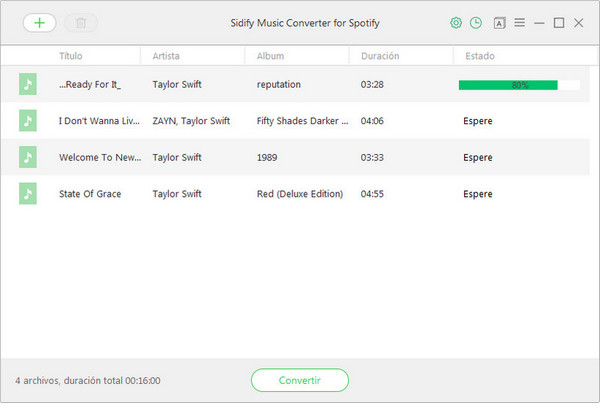Click duration '03:33'

[x=372, y=157]
